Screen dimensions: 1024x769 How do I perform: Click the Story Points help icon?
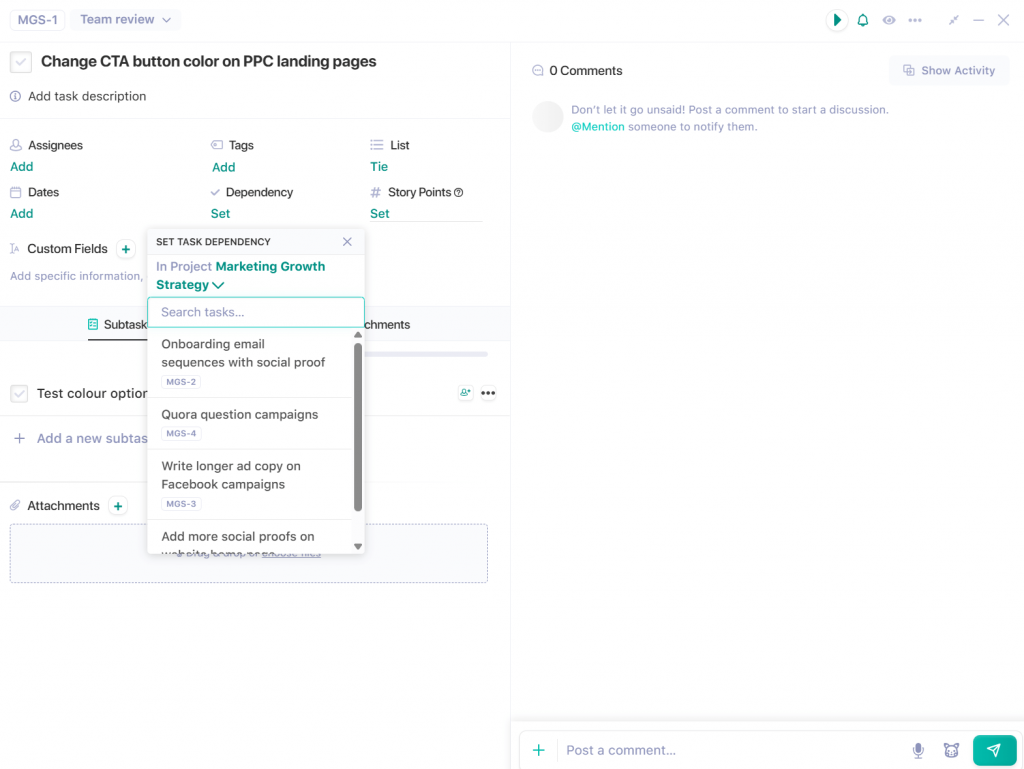click(458, 193)
